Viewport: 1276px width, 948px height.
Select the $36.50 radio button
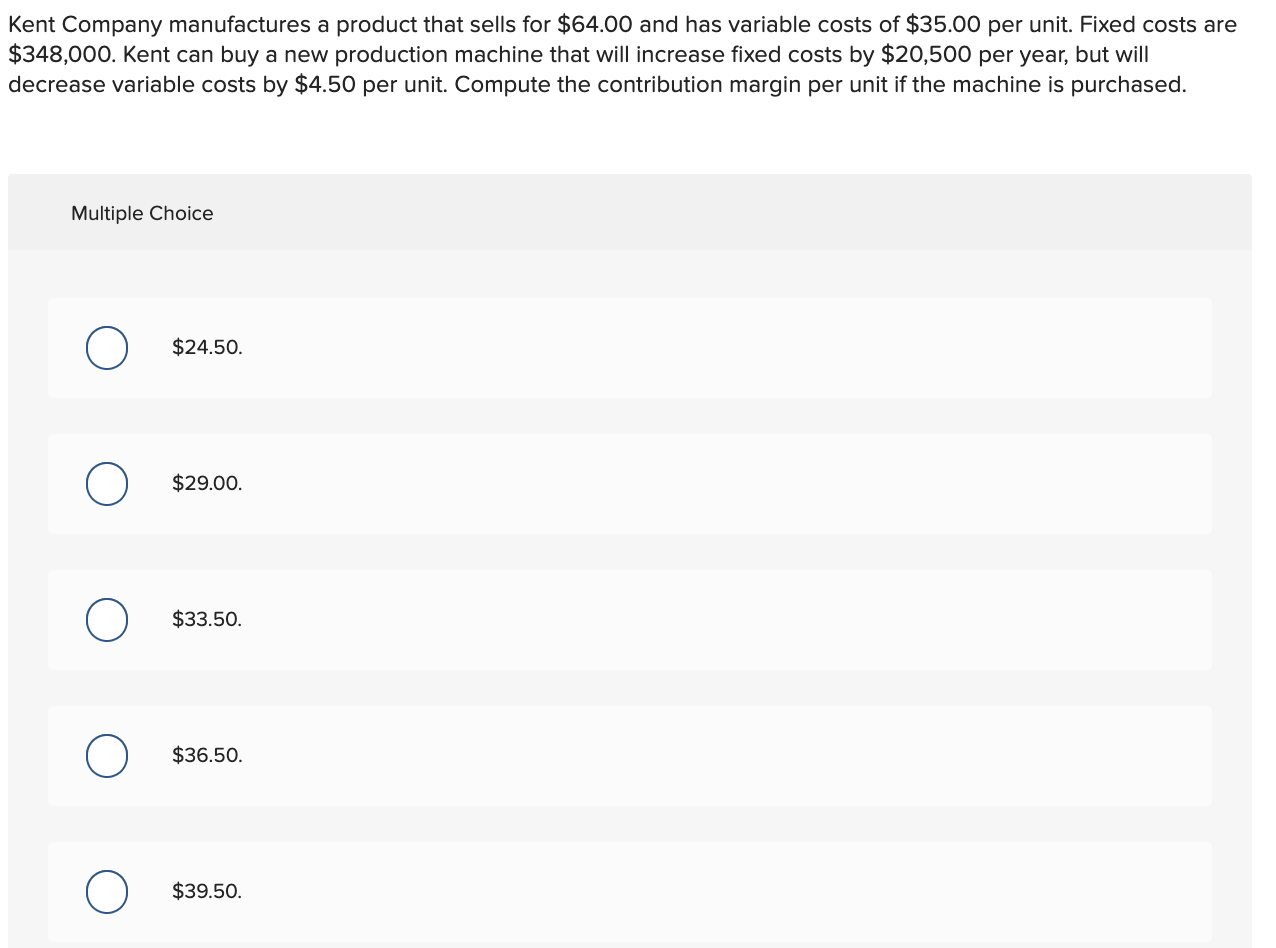[106, 756]
